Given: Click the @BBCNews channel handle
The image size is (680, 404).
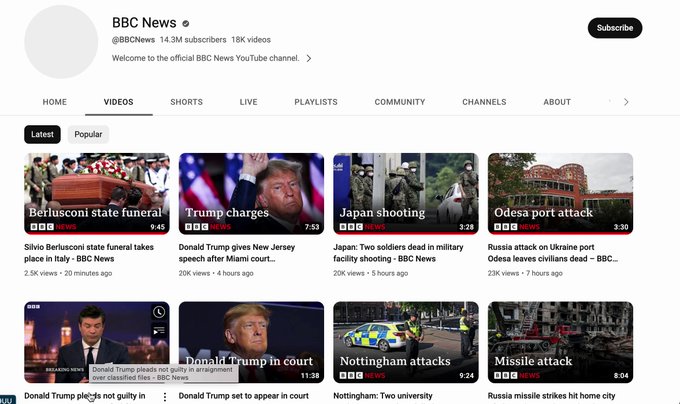Looking at the screenshot, I should (x=133, y=39).
